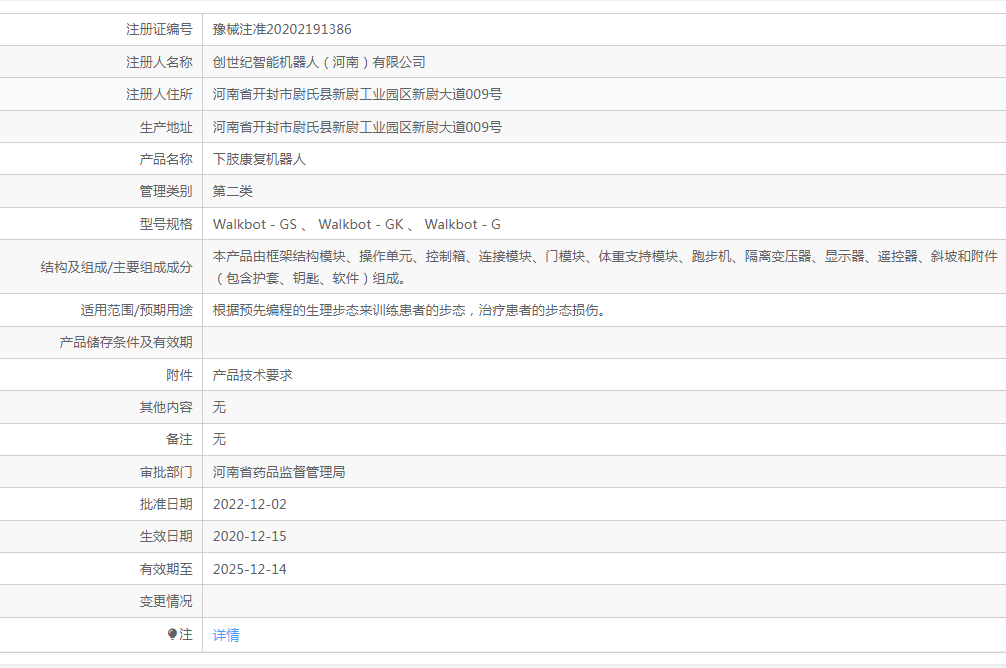Click the 批准日期 label
1006x668 pixels.
click(166, 504)
